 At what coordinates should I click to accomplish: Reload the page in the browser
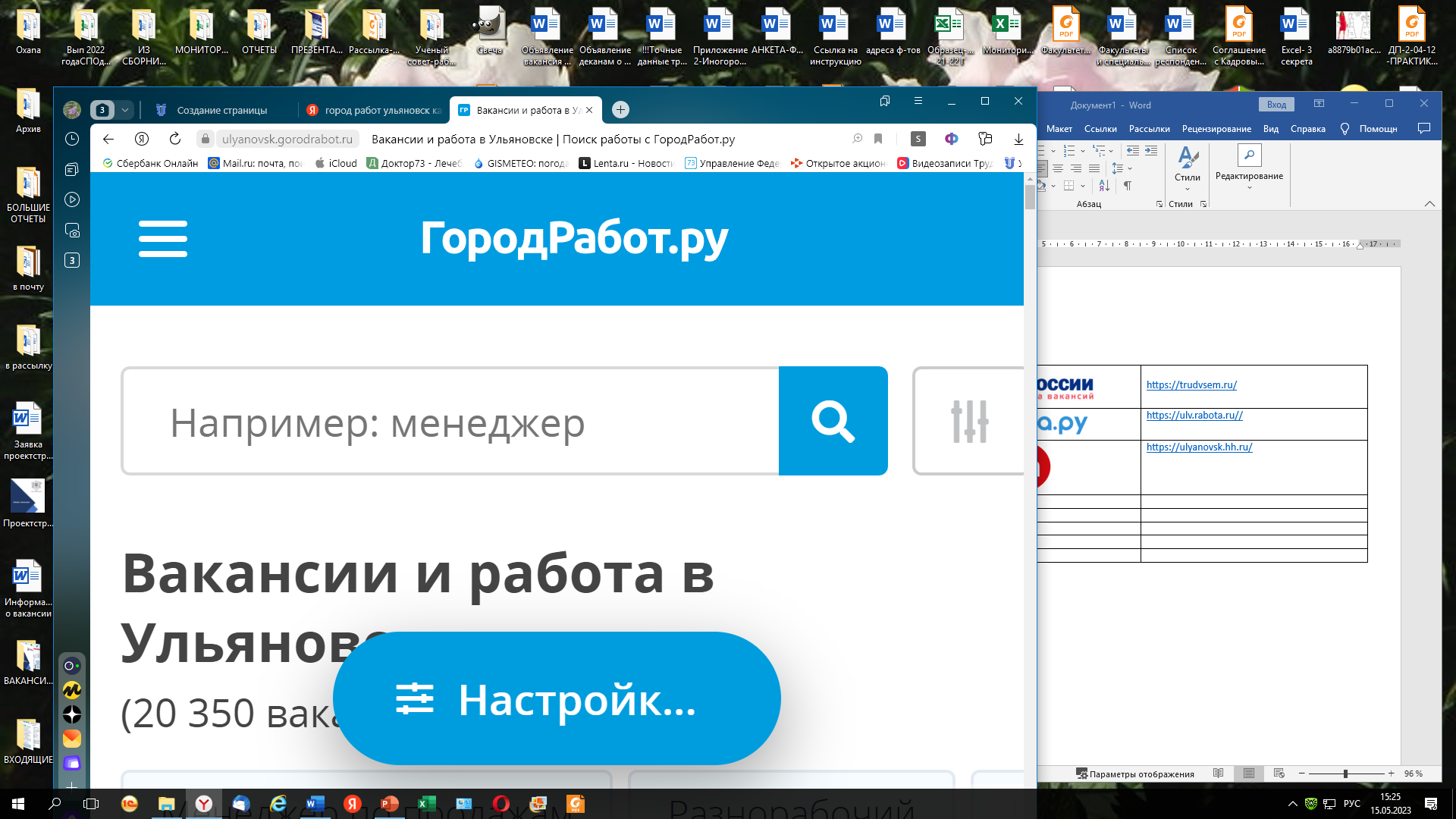click(x=175, y=139)
